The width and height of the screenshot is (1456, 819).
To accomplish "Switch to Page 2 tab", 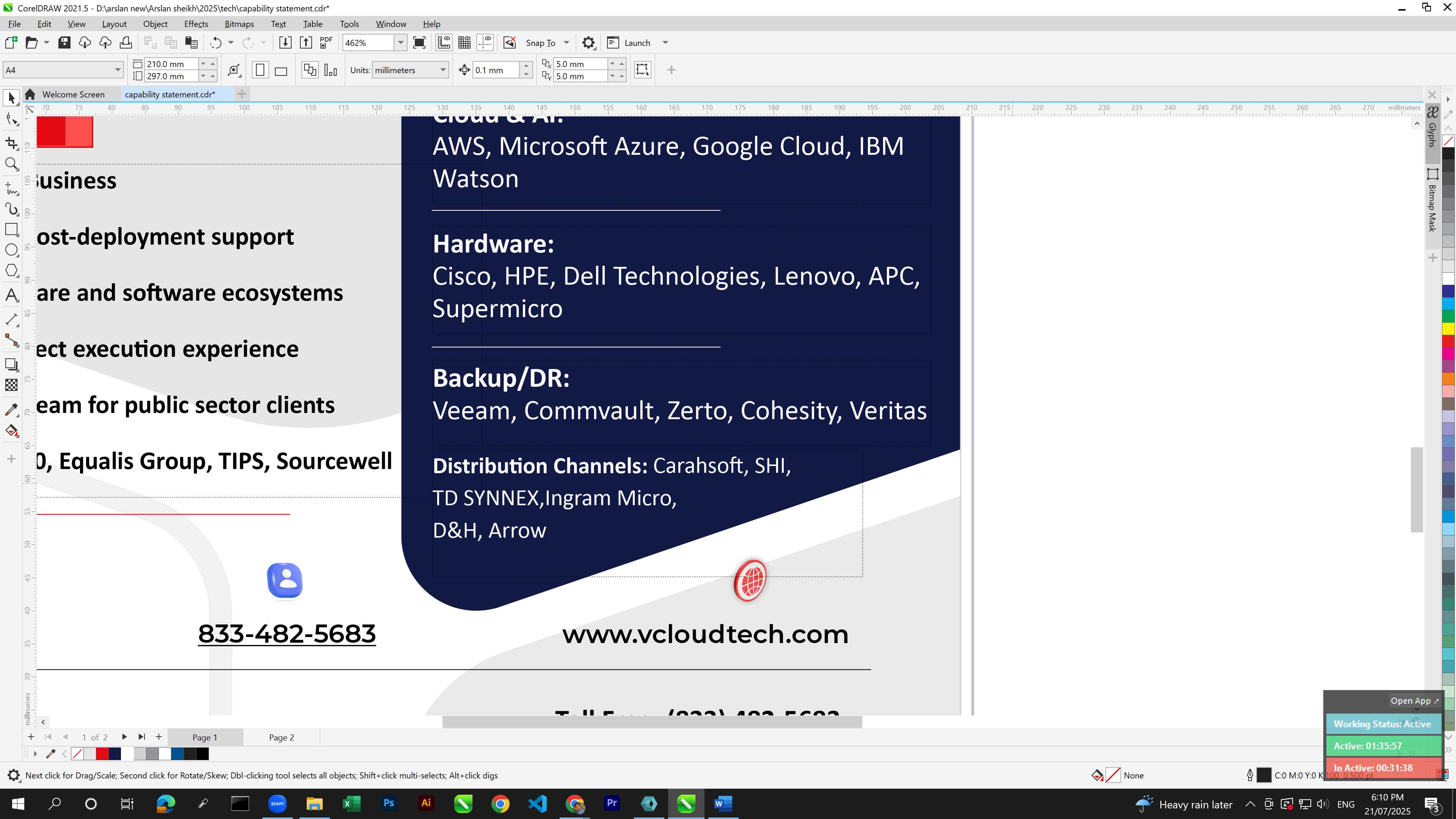I will tap(281, 737).
